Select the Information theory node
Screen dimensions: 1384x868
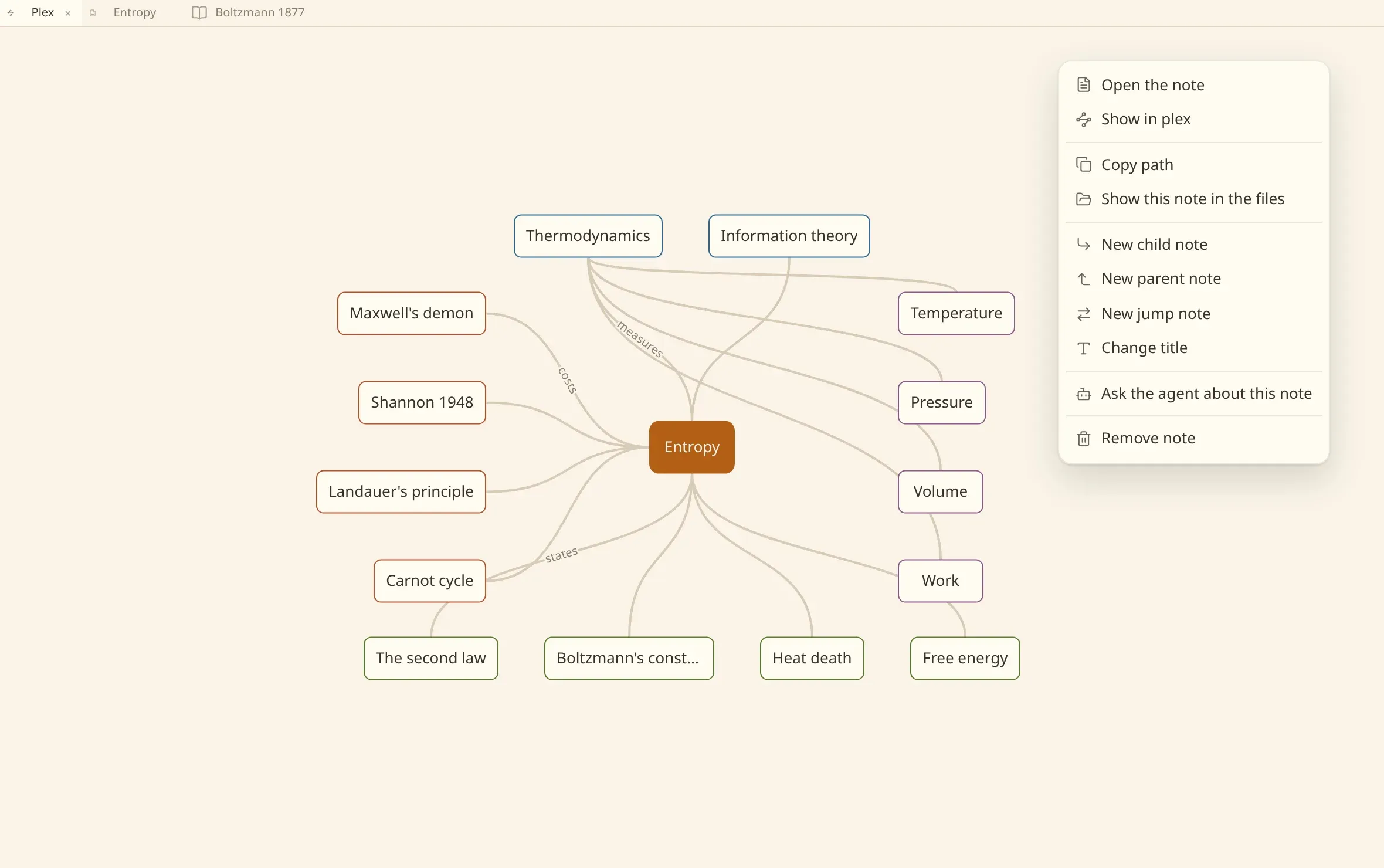pyautogui.click(x=789, y=236)
